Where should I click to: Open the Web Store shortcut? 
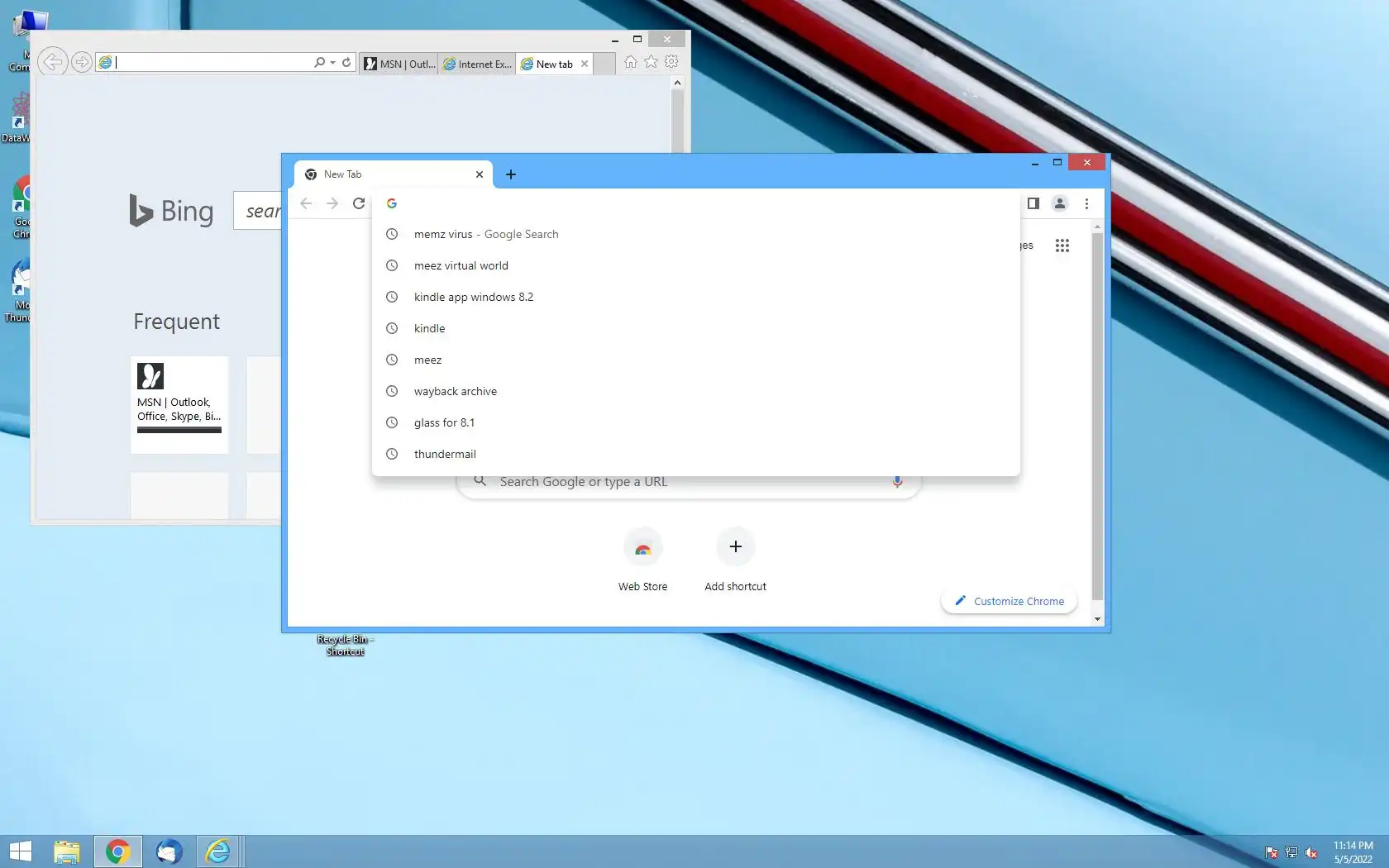(643, 560)
